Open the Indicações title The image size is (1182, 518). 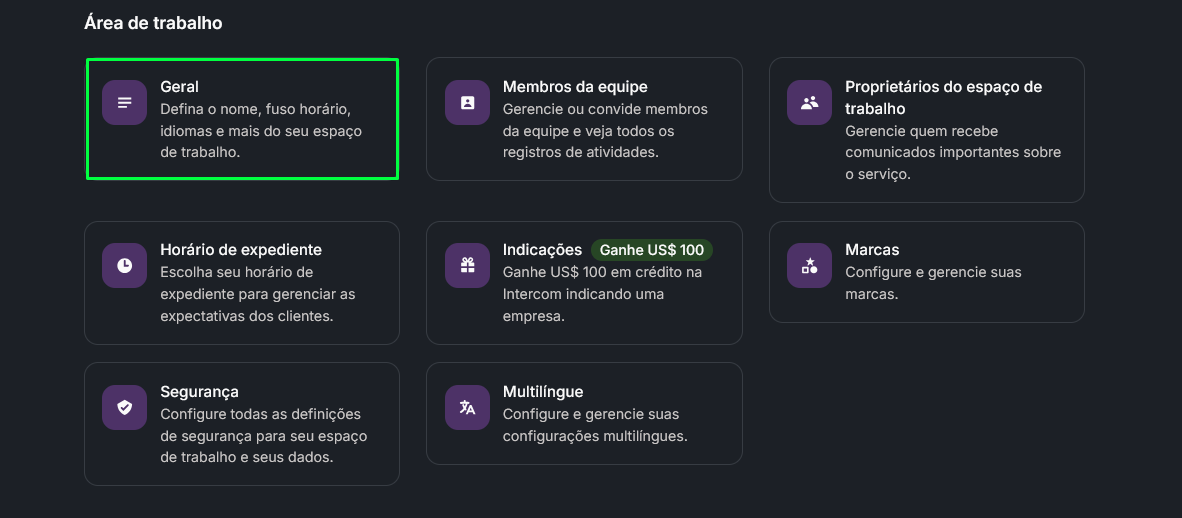click(543, 250)
